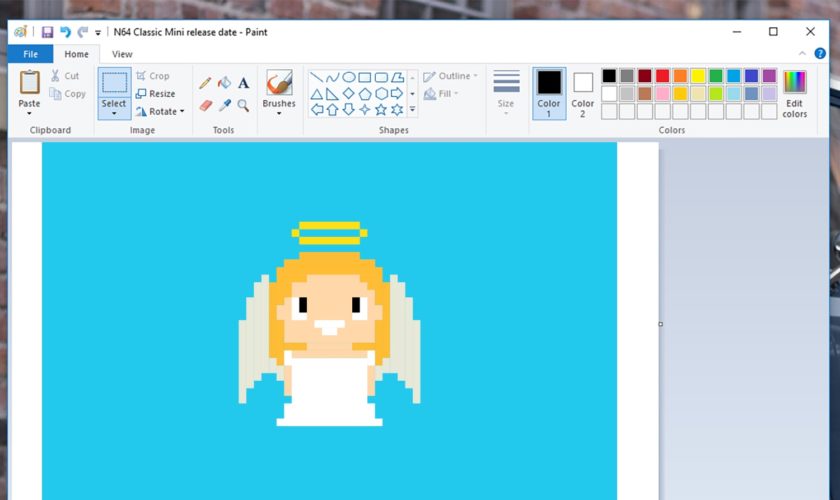Open the Paste dropdown arrow
840x500 pixels.
[30, 113]
